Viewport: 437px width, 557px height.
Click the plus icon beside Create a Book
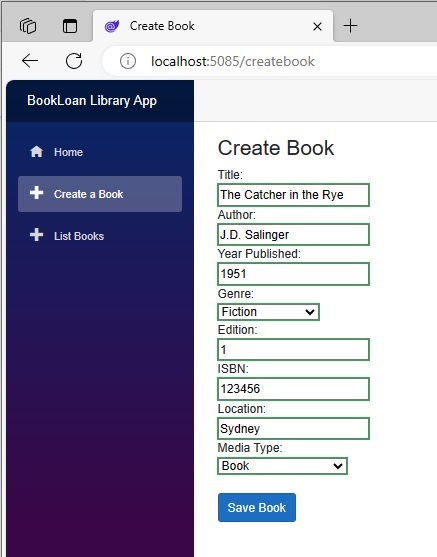tap(36, 193)
